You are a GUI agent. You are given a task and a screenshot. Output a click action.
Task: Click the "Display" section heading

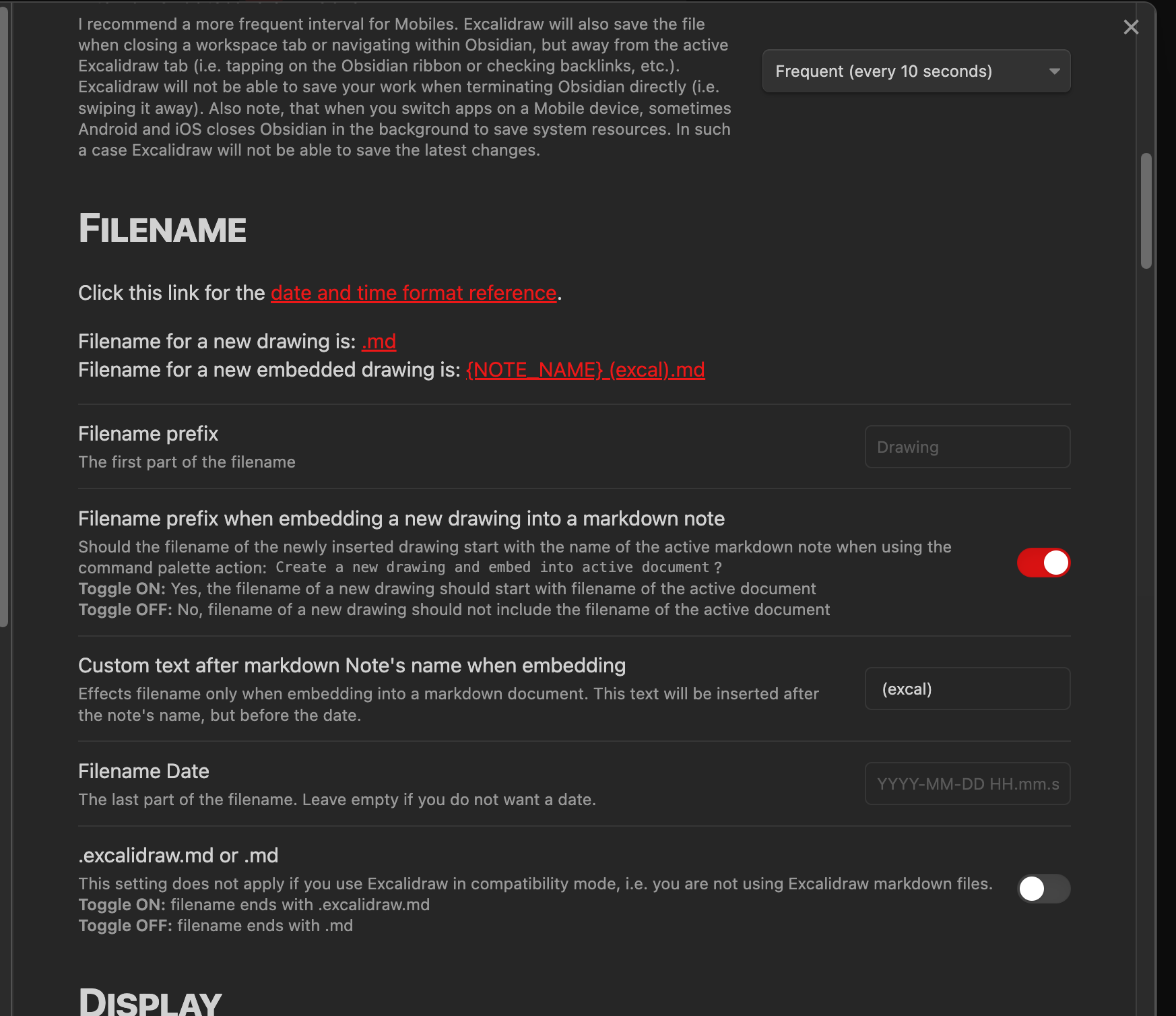click(x=150, y=1003)
